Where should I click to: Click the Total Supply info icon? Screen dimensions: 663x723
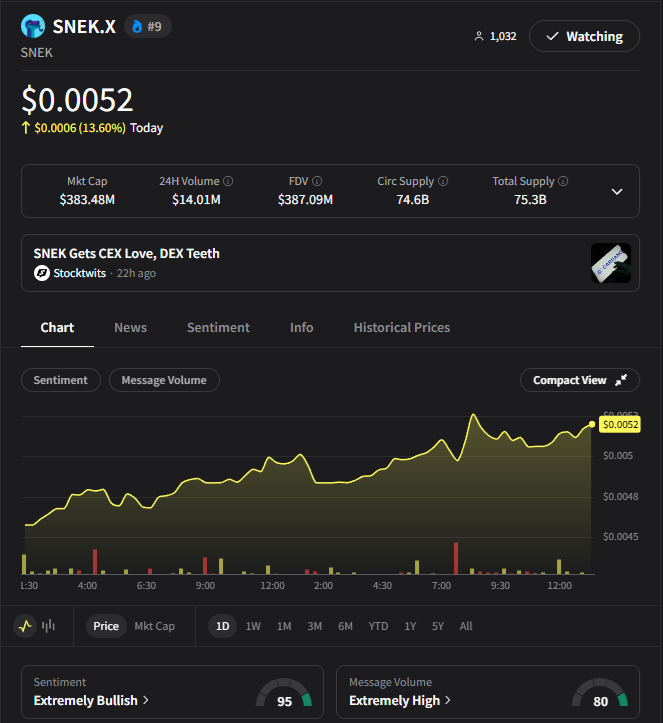point(563,181)
